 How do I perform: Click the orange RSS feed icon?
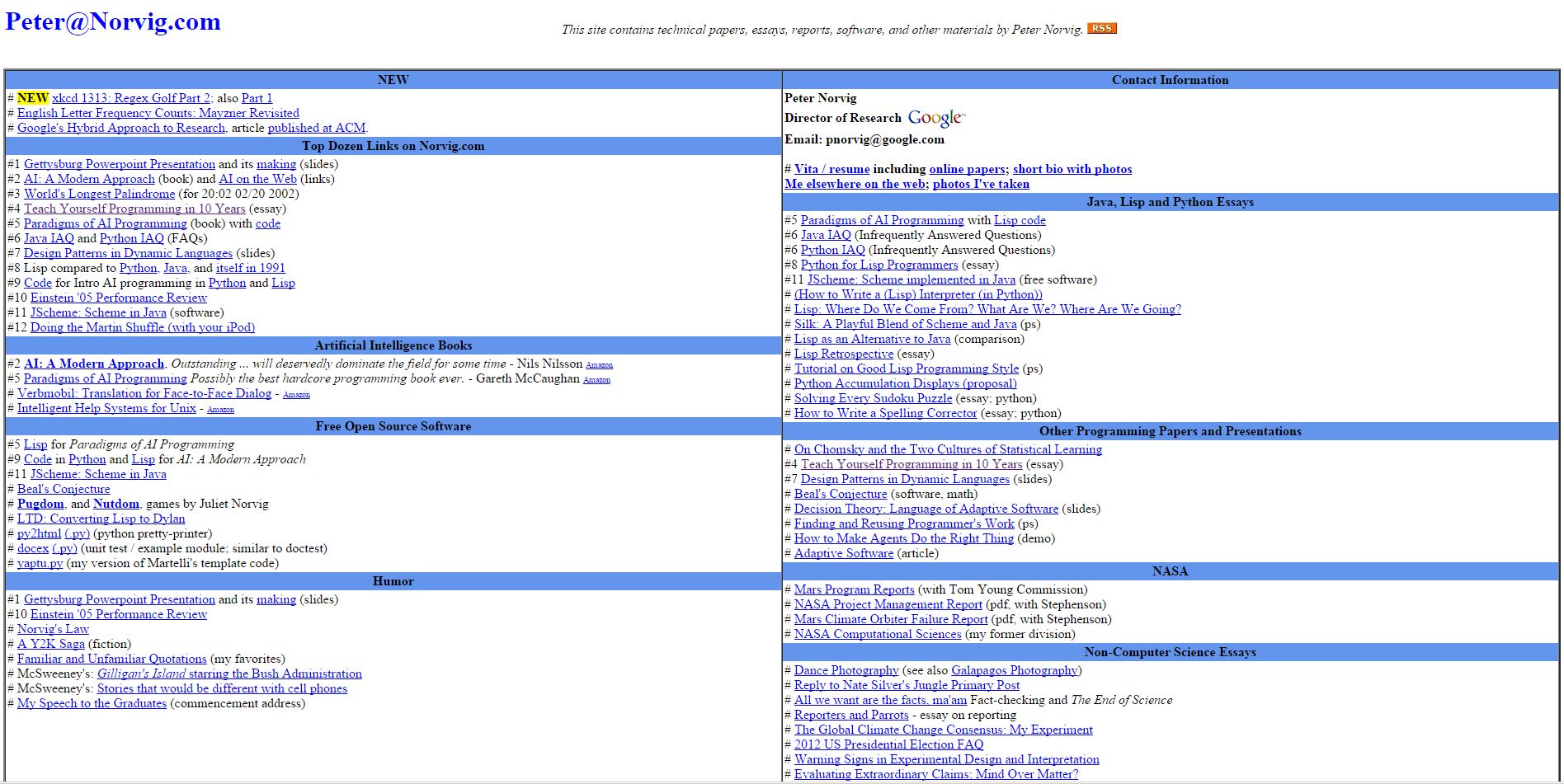tap(1101, 29)
